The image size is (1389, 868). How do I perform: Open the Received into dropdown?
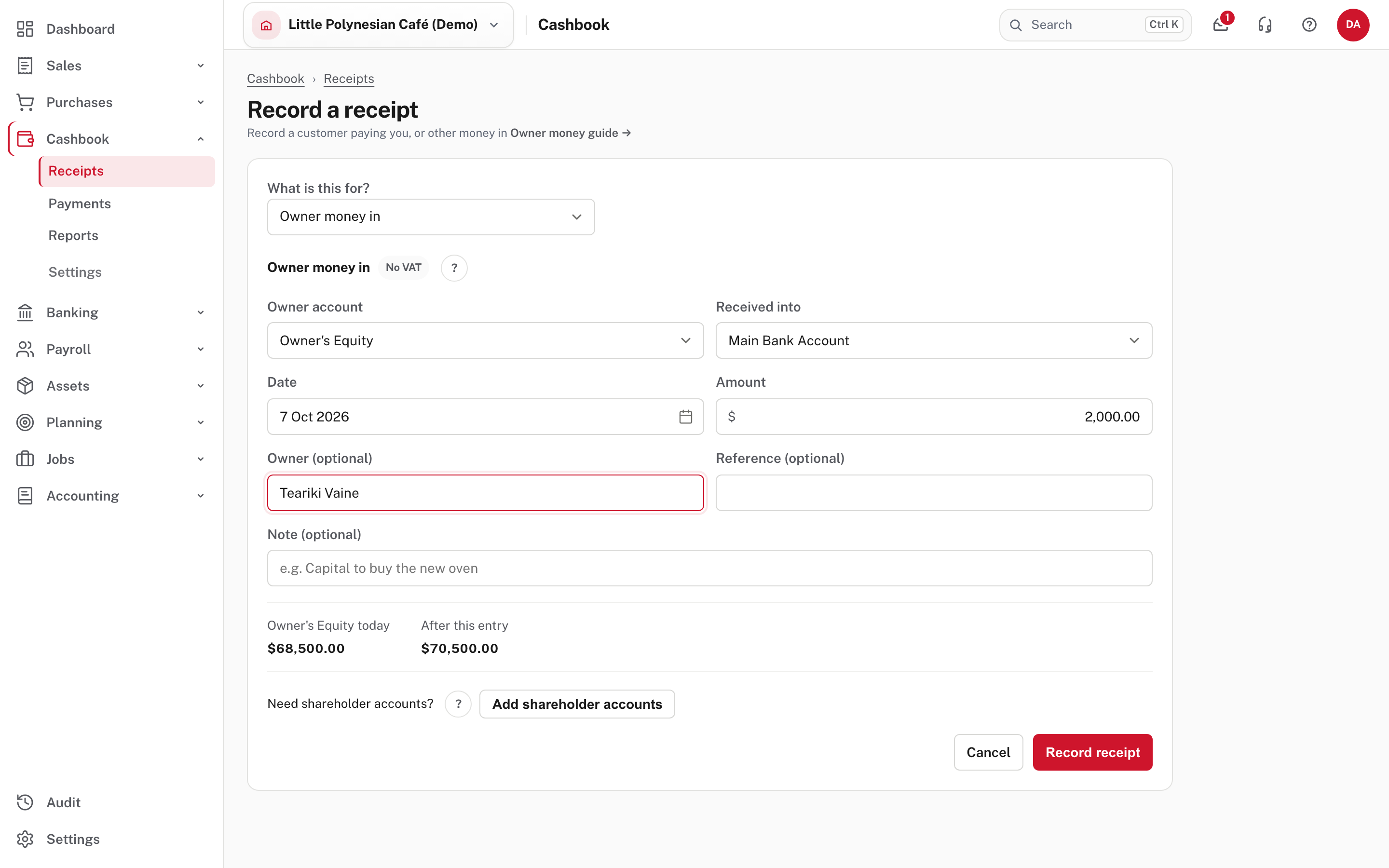[933, 340]
